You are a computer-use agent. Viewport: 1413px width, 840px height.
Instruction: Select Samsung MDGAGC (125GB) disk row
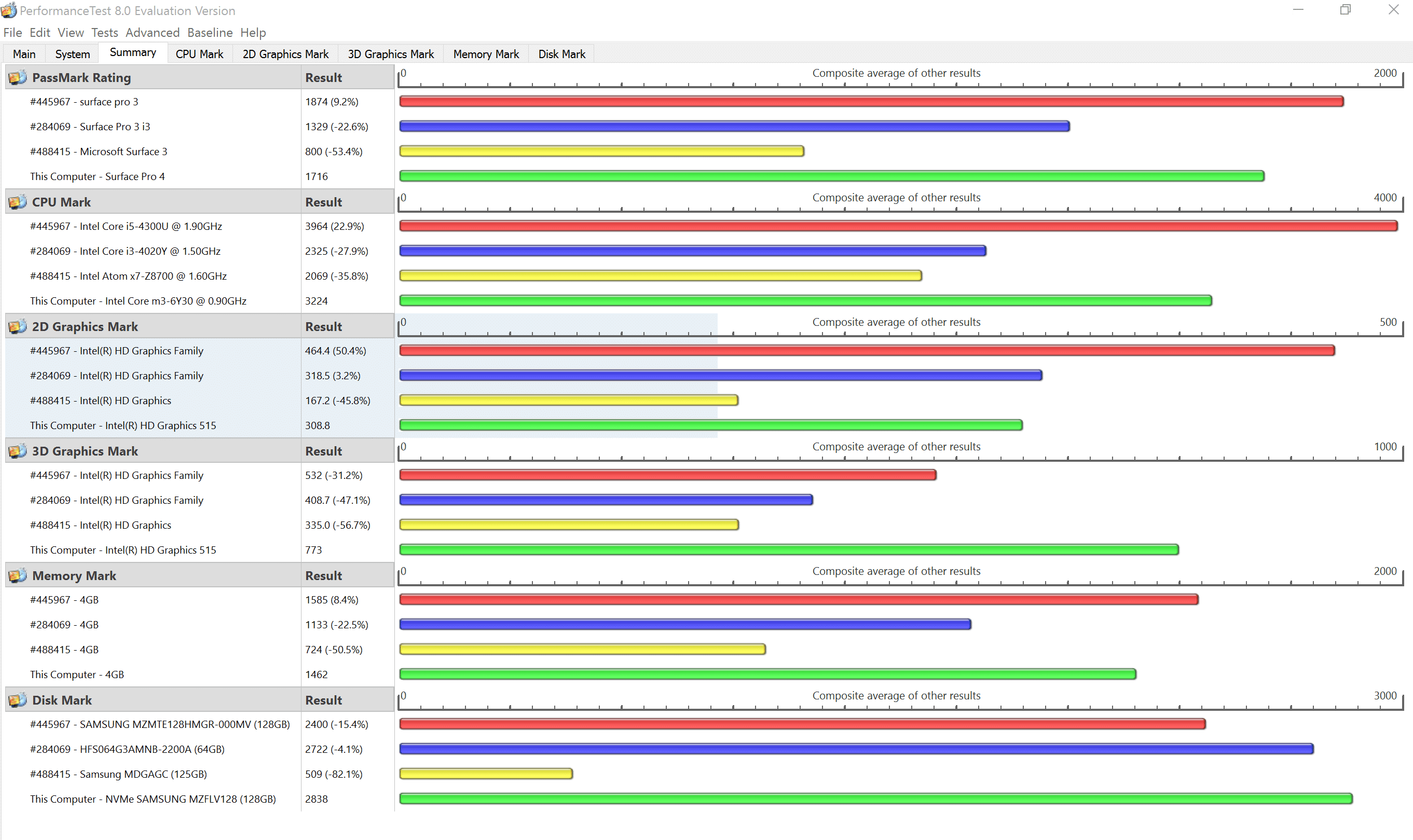199,774
